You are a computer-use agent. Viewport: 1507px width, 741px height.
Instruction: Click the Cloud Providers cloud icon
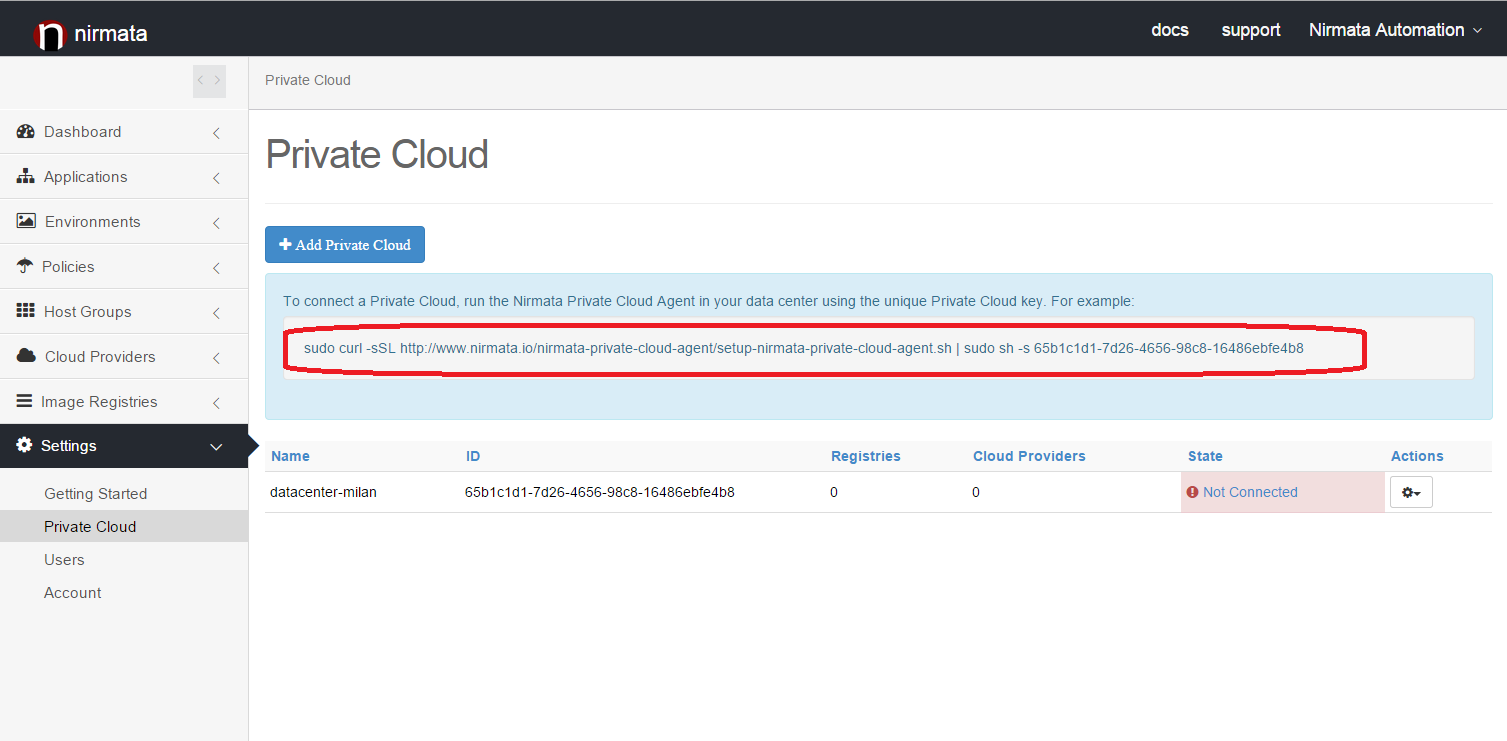[27, 356]
